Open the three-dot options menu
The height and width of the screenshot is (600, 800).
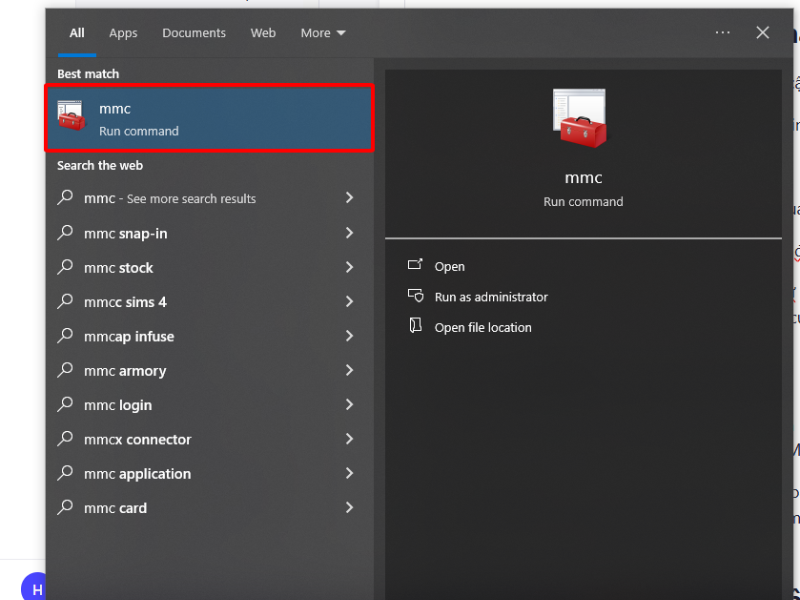722,33
